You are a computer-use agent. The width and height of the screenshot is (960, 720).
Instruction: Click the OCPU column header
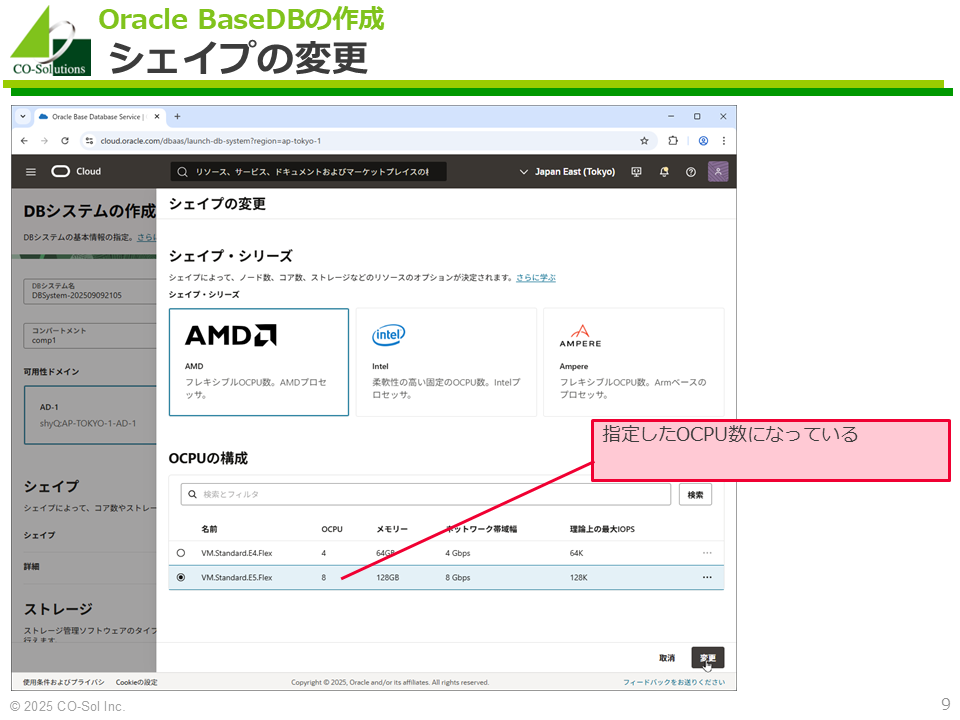[x=332, y=529]
